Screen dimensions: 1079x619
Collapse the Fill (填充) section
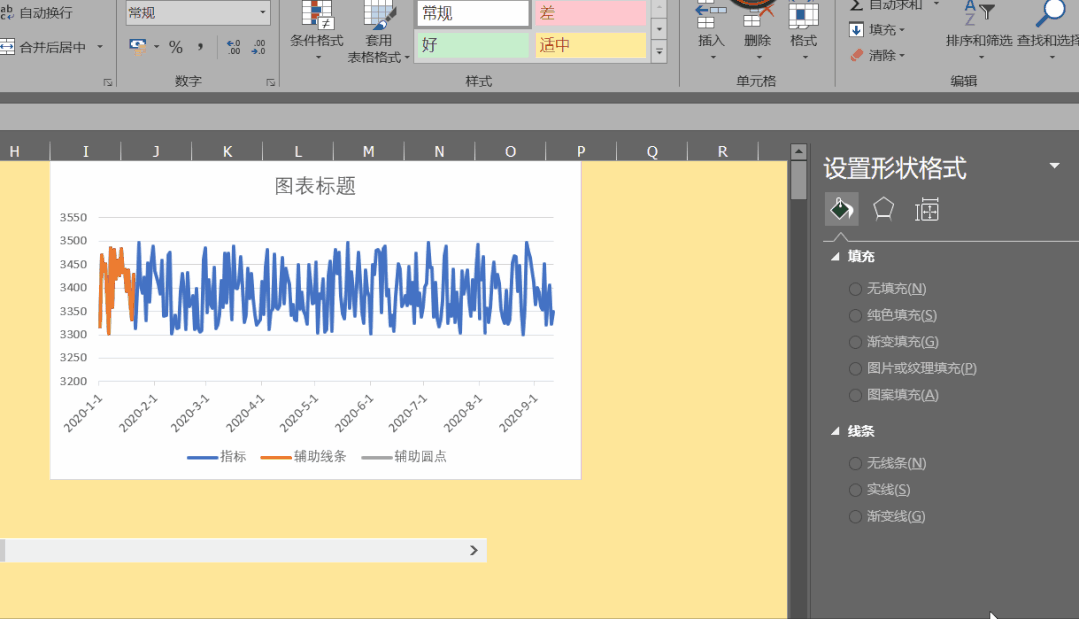point(835,257)
